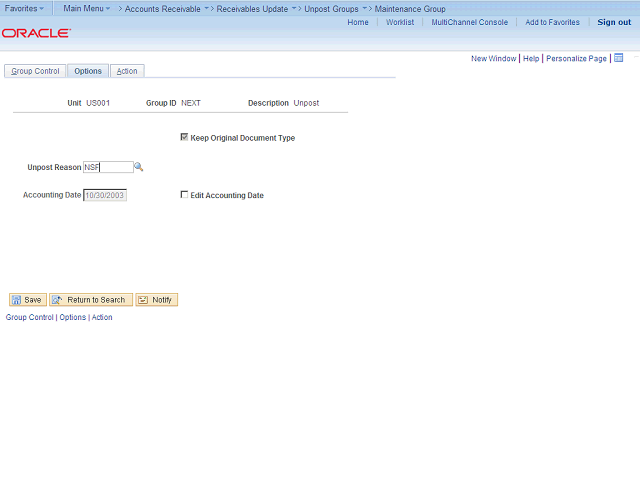The width and height of the screenshot is (640, 480).
Task: Open the Worklist link
Action: pyautogui.click(x=400, y=22)
